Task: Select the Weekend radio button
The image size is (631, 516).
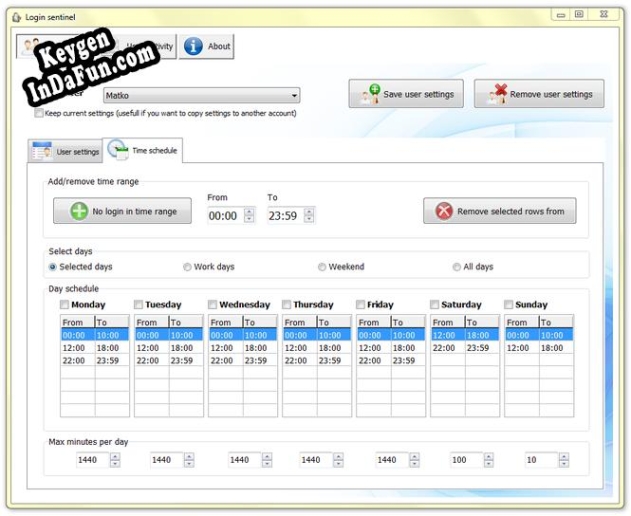Action: tap(322, 267)
